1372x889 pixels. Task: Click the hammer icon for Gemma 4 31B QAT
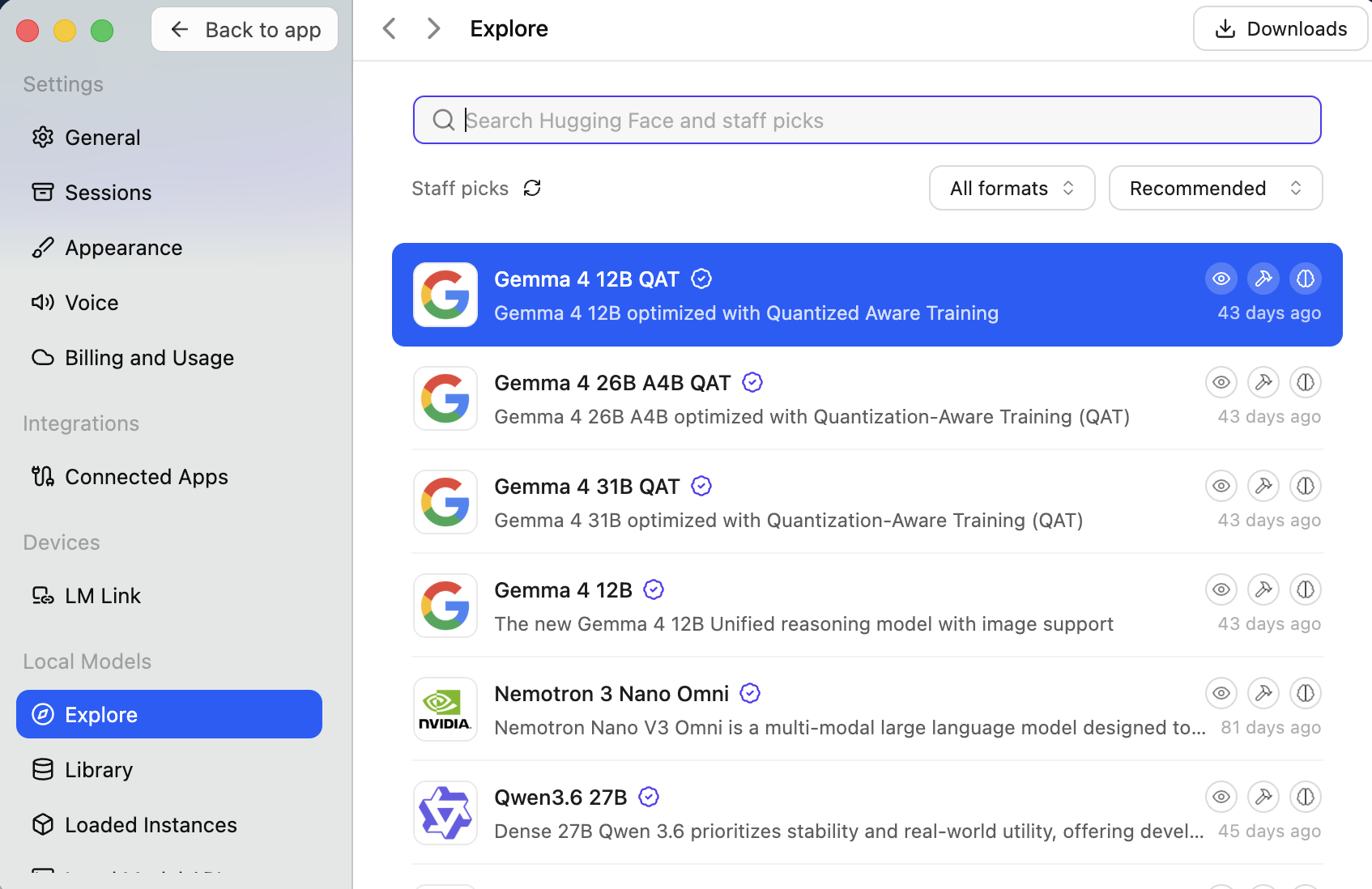coord(1263,486)
